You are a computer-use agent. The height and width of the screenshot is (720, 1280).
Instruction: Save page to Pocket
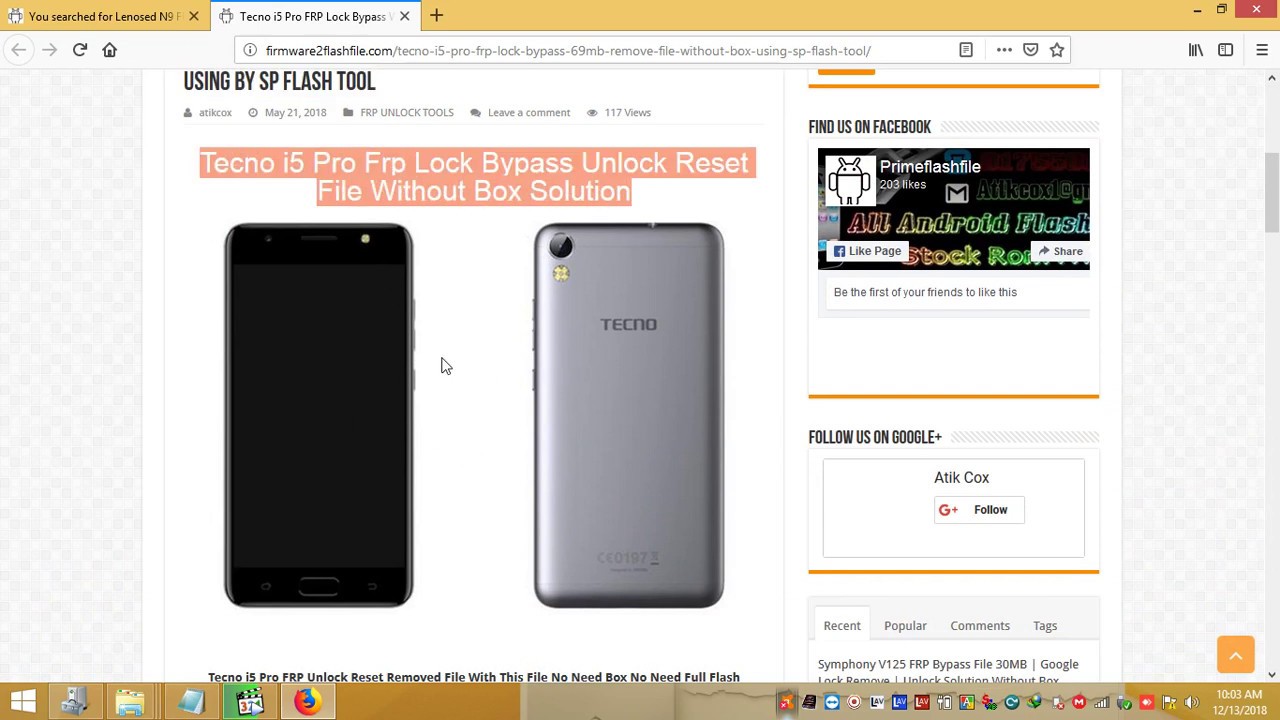pos(1031,50)
